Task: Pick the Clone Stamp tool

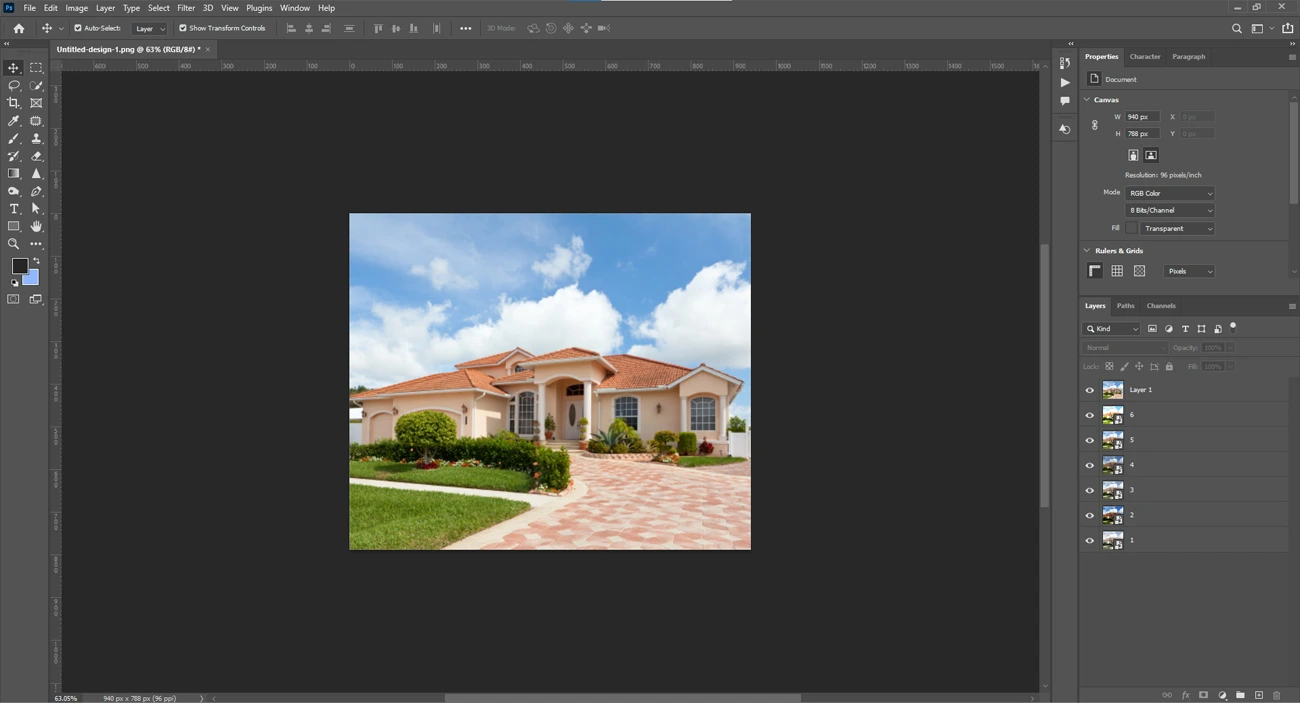Action: tap(36, 138)
